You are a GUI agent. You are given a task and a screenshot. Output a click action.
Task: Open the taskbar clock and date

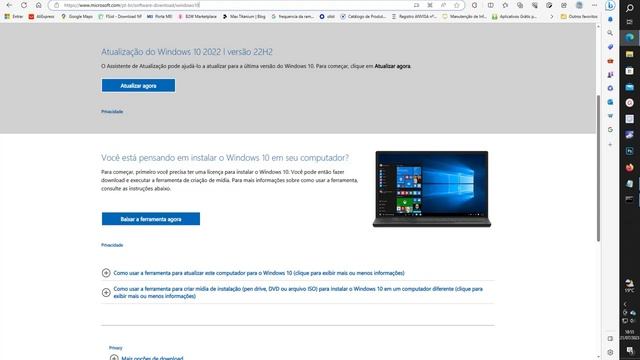630,335
